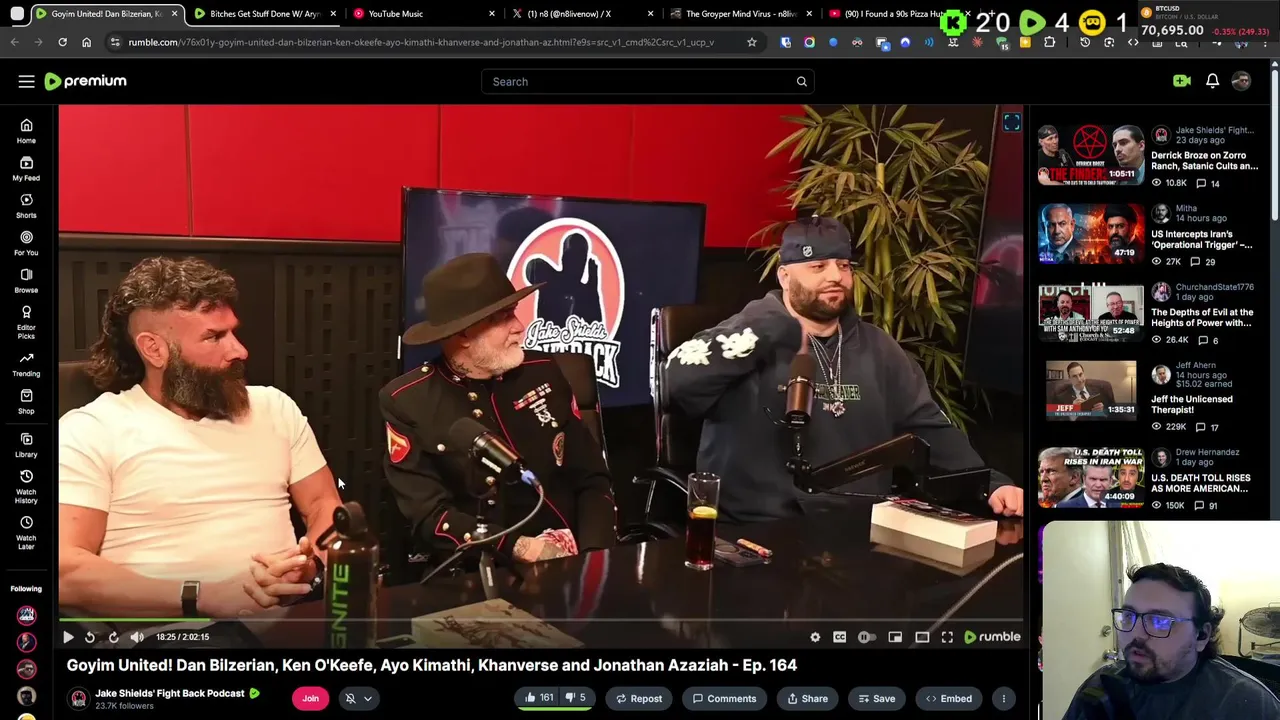Open the three-dot more options menu
This screenshot has height=720, width=1280.
pos(1003,698)
